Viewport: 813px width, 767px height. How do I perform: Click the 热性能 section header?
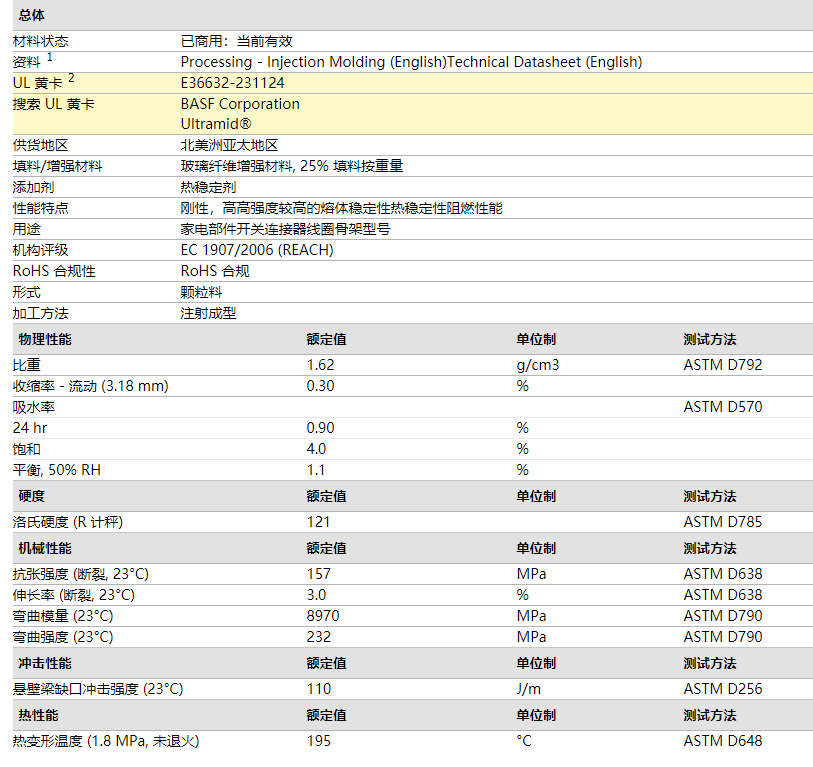pyautogui.click(x=39, y=716)
